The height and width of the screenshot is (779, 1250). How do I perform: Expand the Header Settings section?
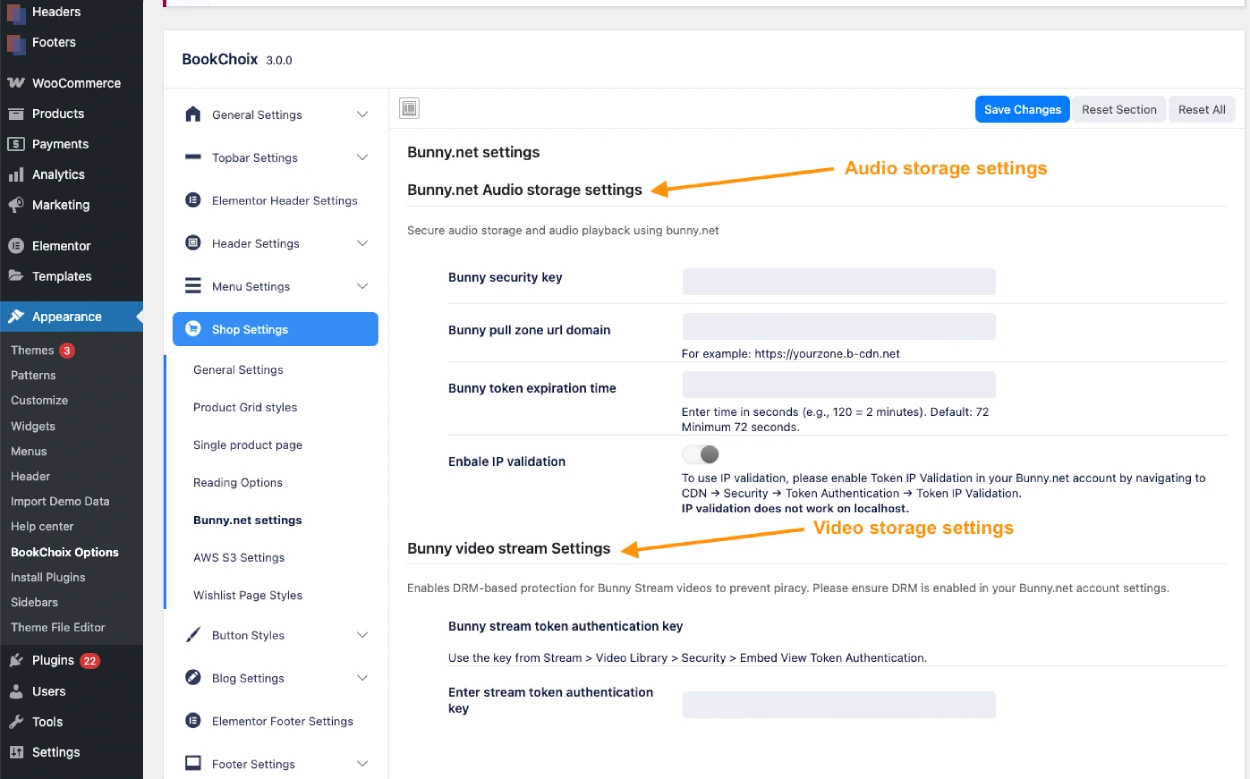[361, 243]
